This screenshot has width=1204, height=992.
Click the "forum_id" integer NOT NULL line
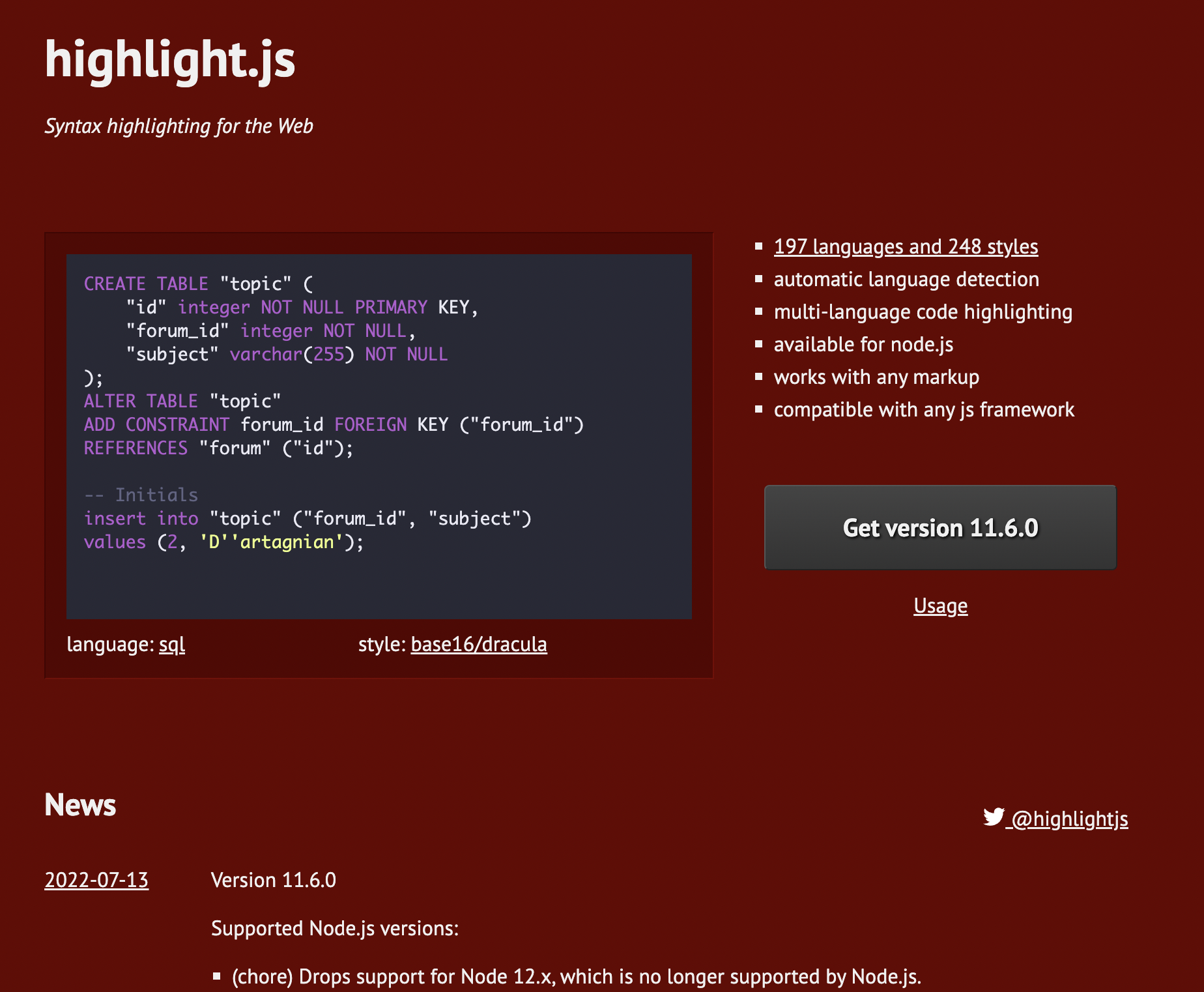[x=270, y=330]
